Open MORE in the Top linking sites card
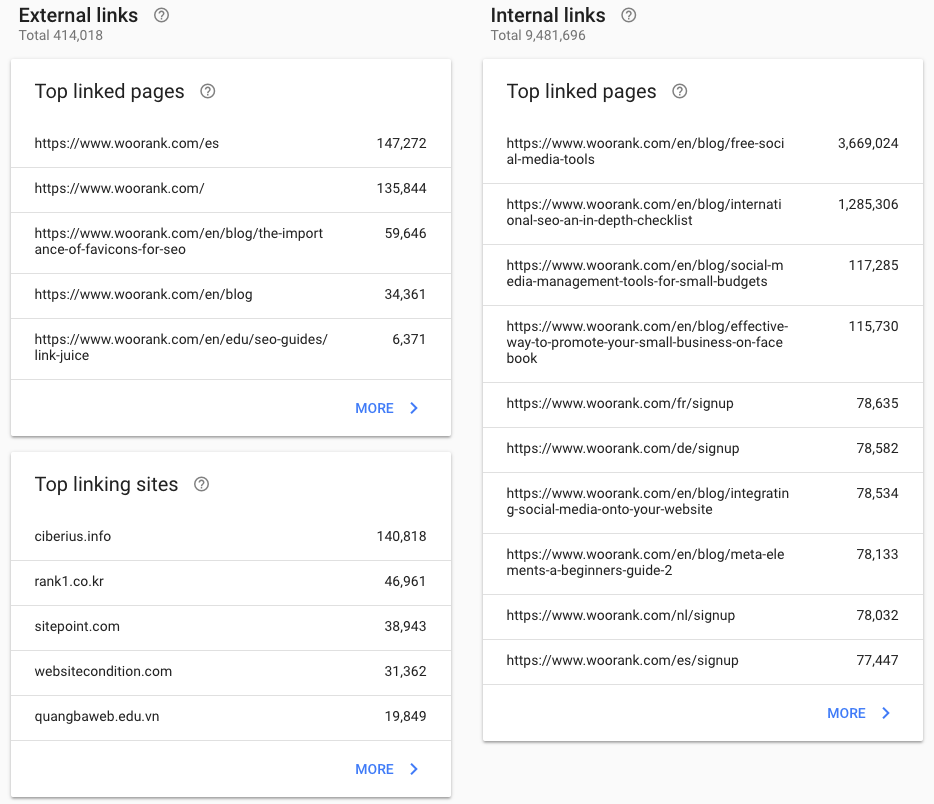 374,769
